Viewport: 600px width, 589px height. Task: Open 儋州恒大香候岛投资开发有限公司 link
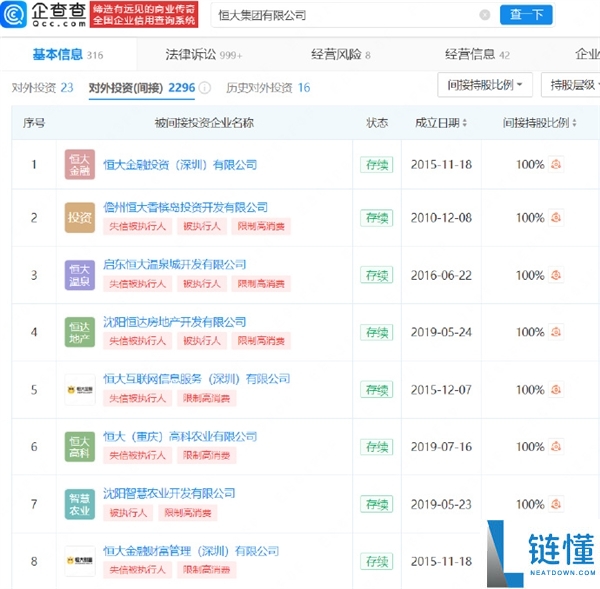[185, 207]
